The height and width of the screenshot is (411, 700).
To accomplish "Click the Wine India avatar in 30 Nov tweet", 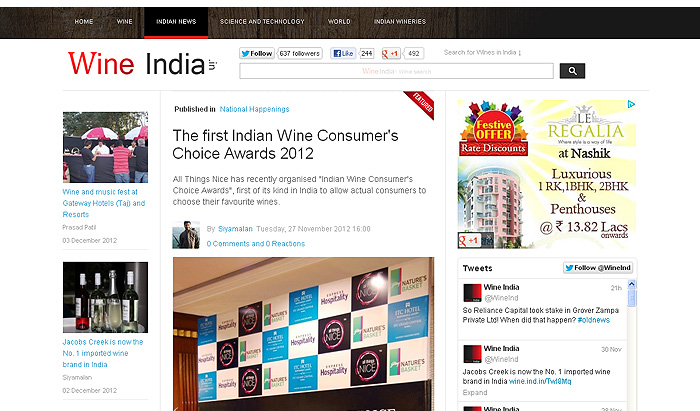I will coord(472,354).
